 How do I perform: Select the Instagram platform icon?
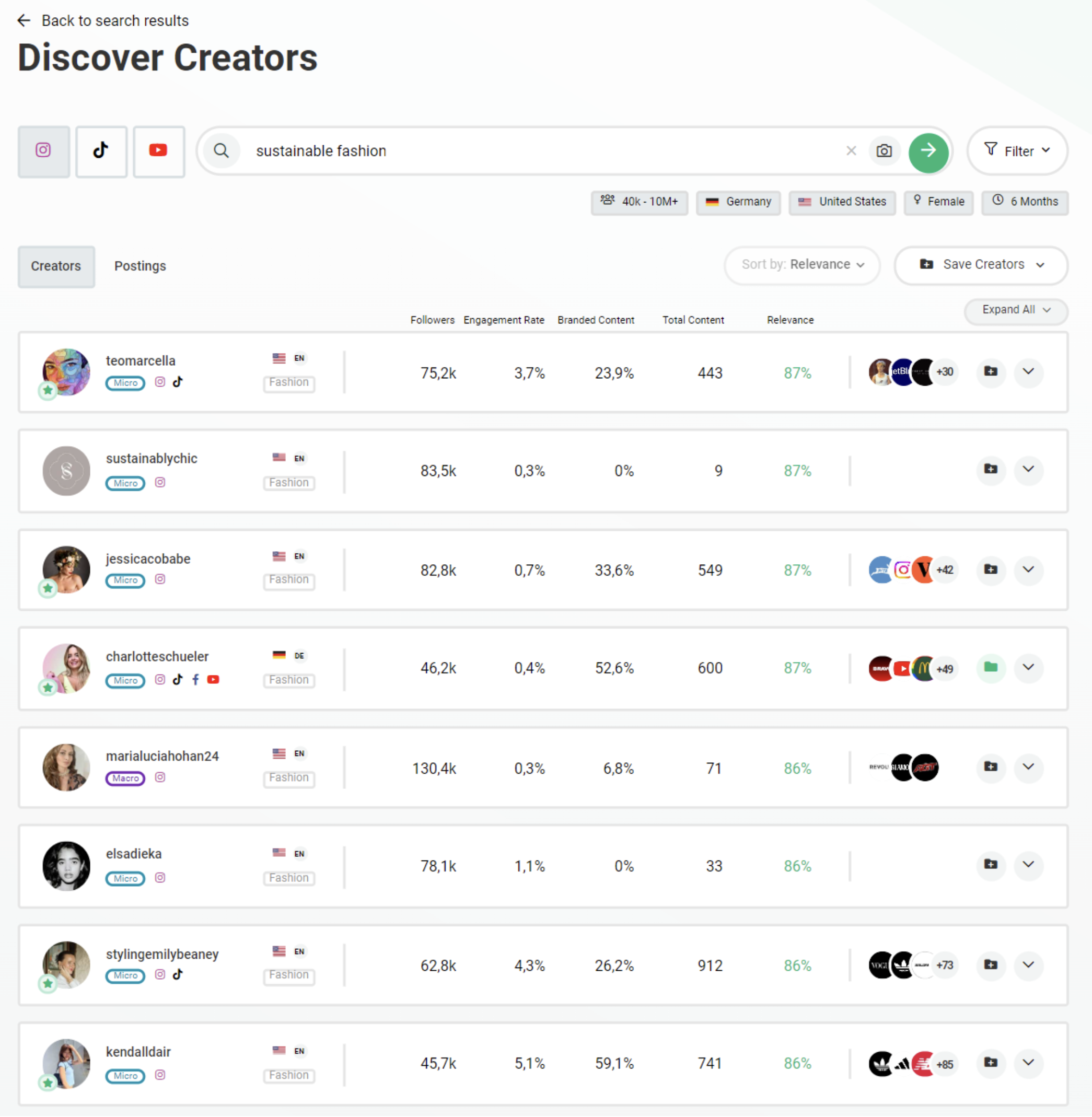[x=43, y=151]
